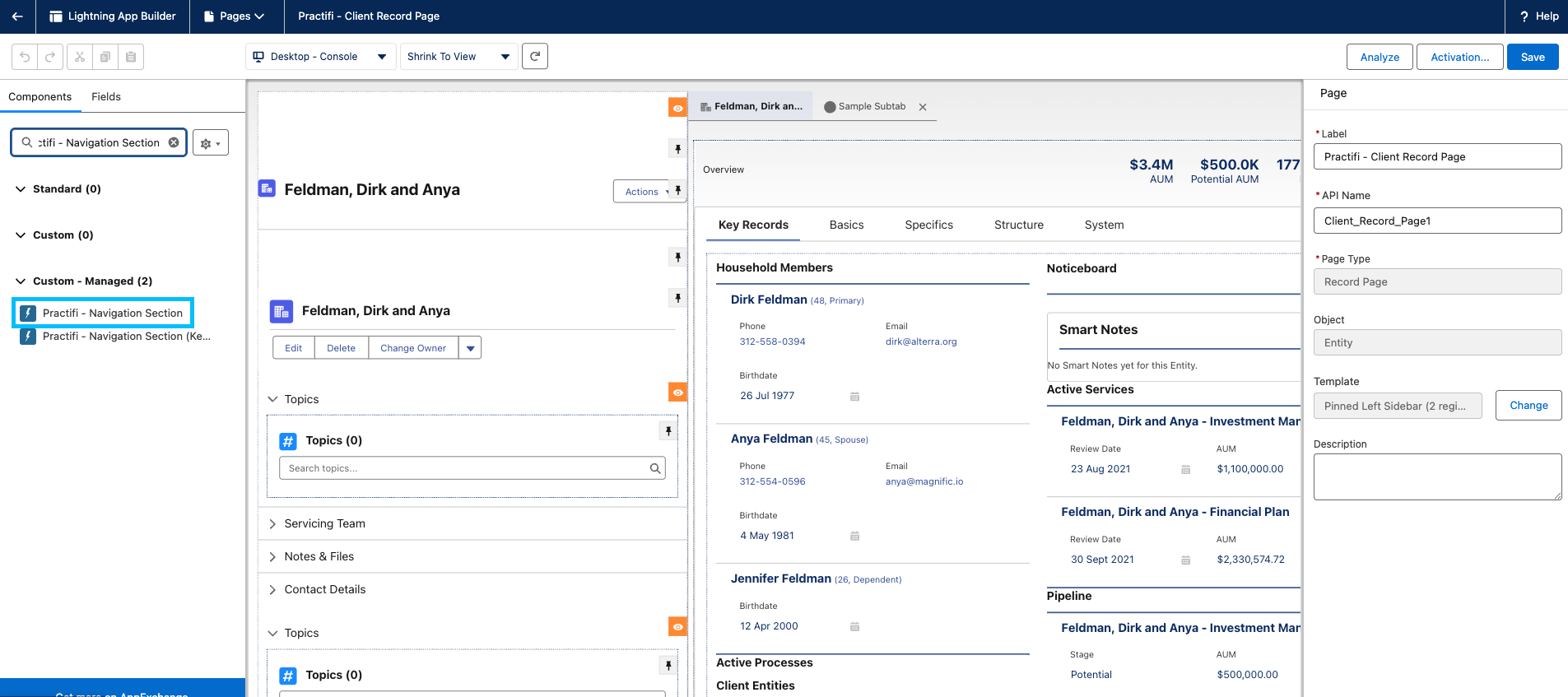
Task: Collapse the Custom (0) components section
Action: click(x=21, y=235)
